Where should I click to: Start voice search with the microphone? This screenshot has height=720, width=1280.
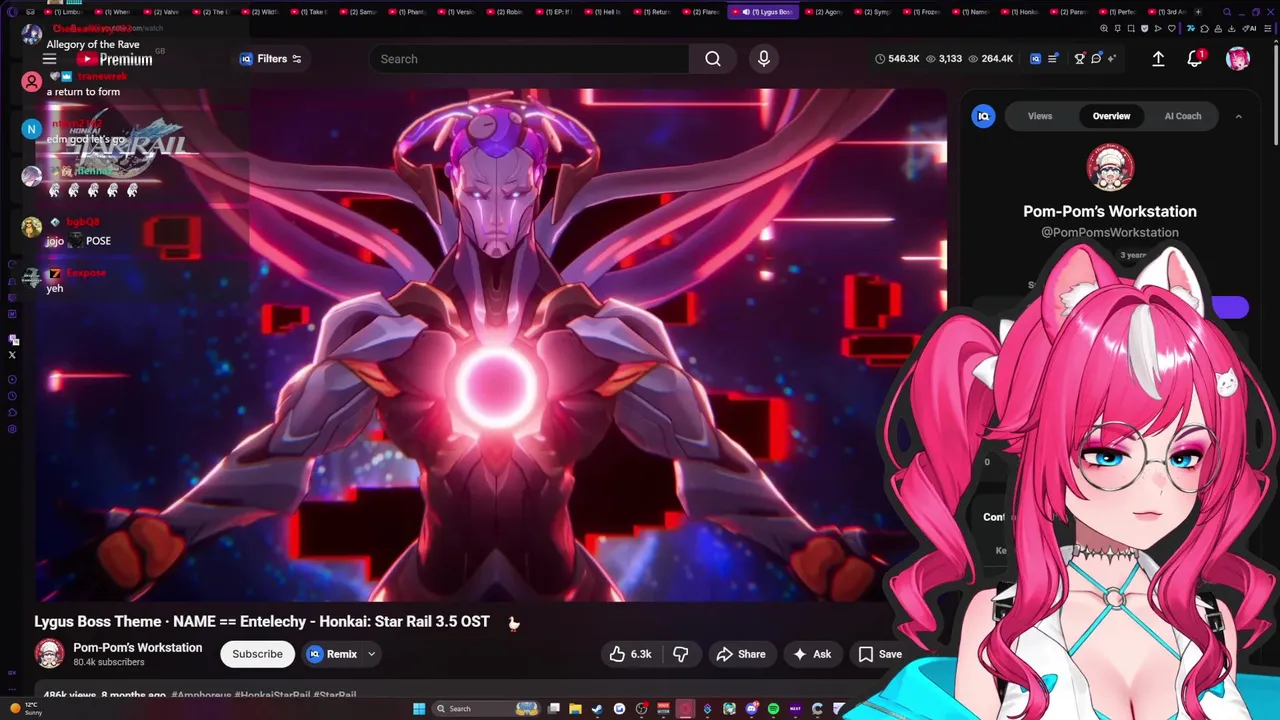pos(764,59)
